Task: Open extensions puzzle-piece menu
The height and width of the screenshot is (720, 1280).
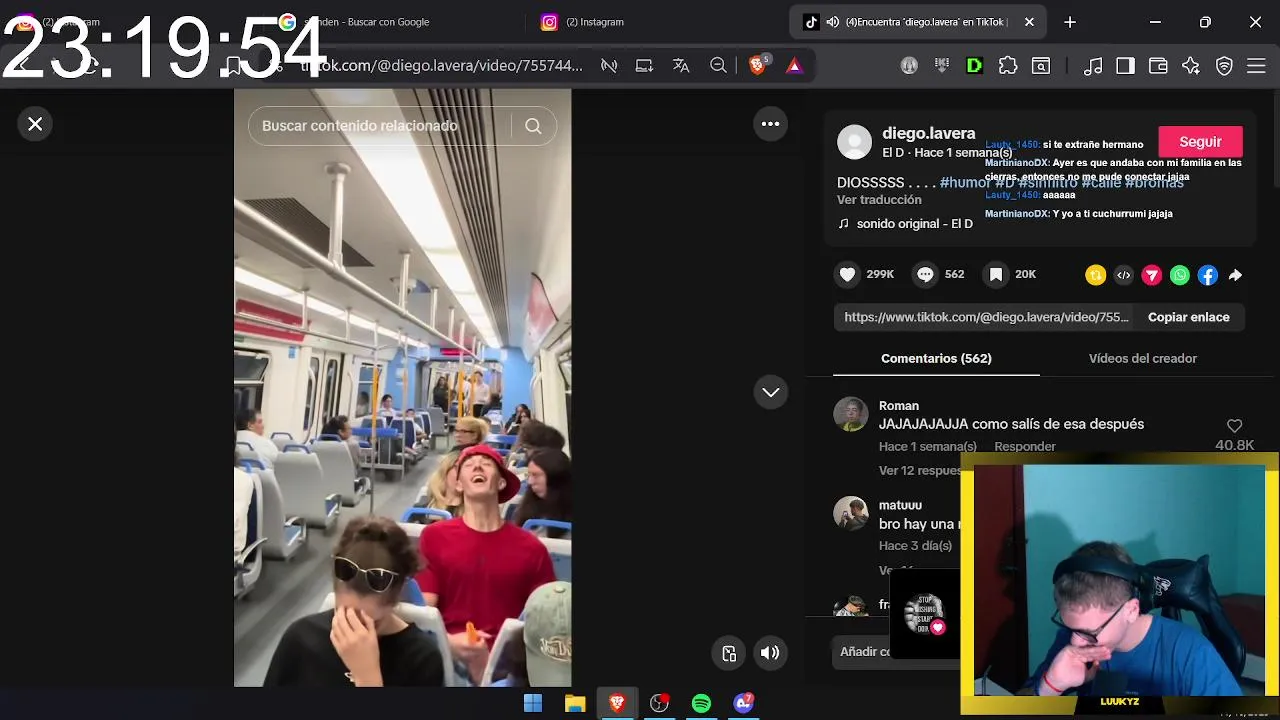Action: click(x=1008, y=66)
